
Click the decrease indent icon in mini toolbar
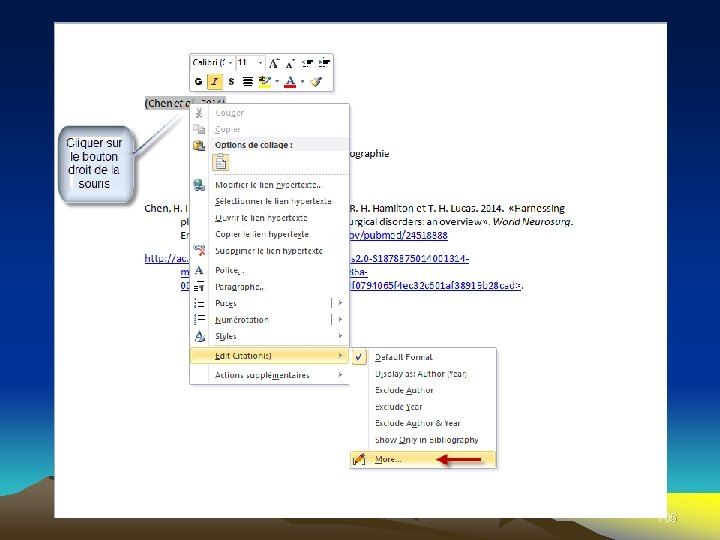[308, 63]
